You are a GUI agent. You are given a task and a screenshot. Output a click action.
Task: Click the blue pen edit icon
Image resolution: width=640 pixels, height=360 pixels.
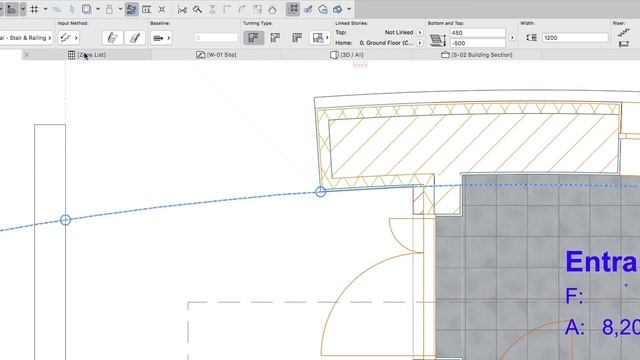(308, 9)
